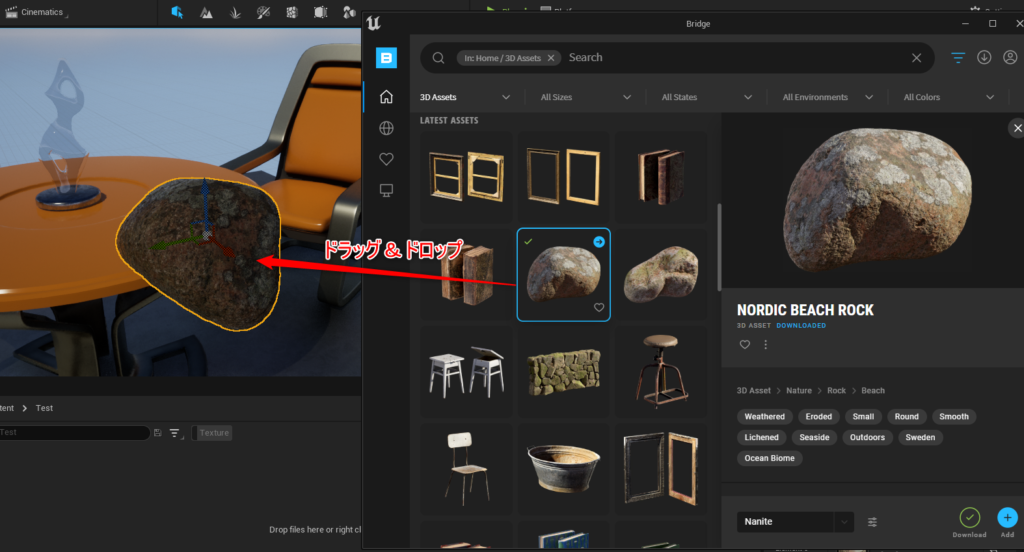Select the wooden window frames thumbnail
1024x552 pixels.
[x=466, y=177]
